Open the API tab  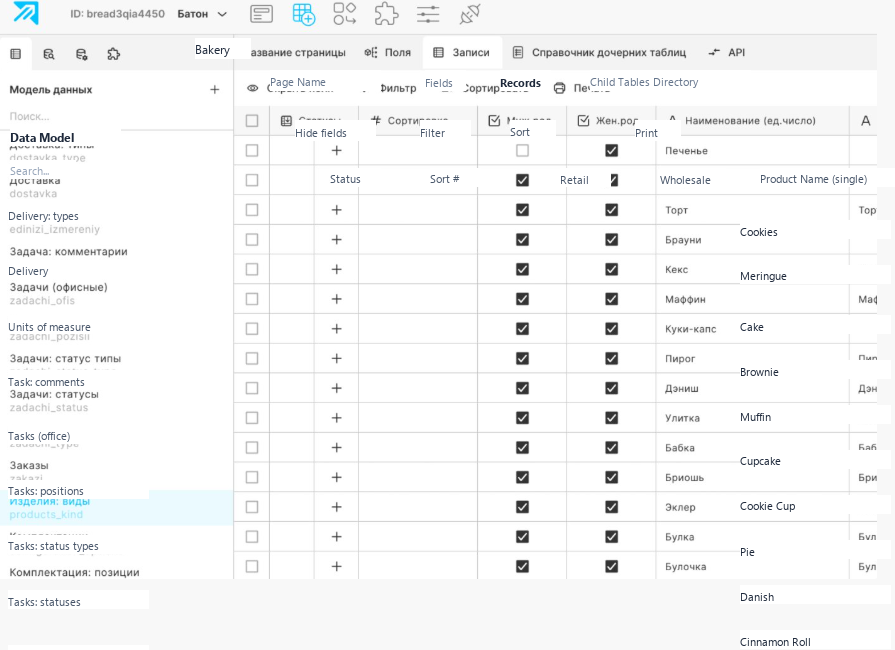[x=727, y=53]
